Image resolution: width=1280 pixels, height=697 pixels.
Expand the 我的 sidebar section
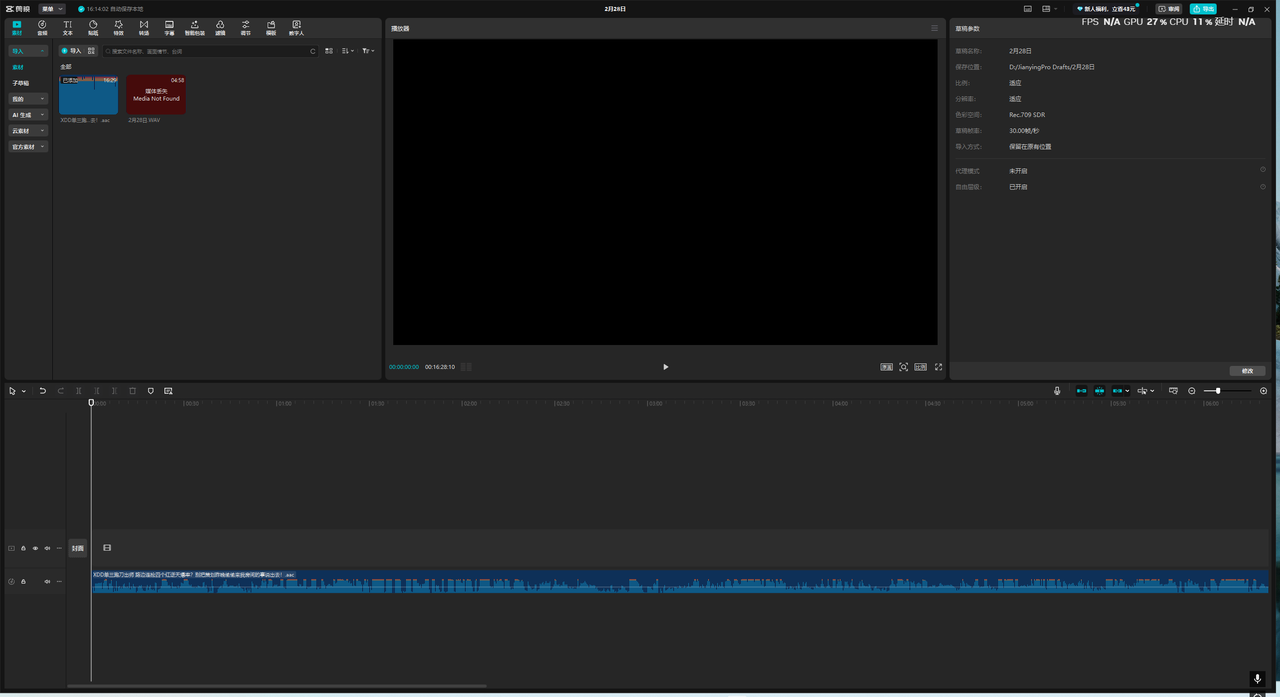point(28,99)
